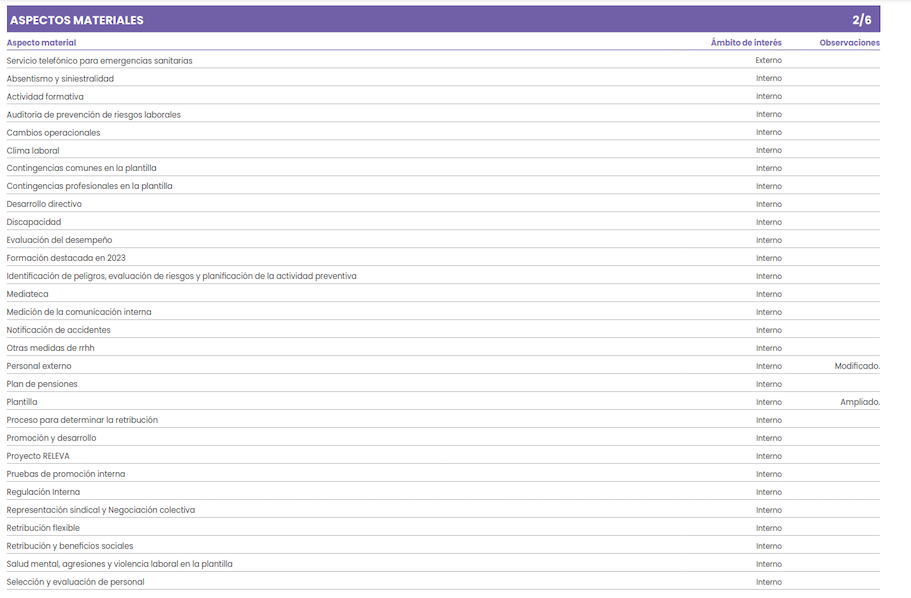Viewport: 911px width, 598px height.
Task: Click Retribución y beneficios sociales
Action: [x=70, y=546]
